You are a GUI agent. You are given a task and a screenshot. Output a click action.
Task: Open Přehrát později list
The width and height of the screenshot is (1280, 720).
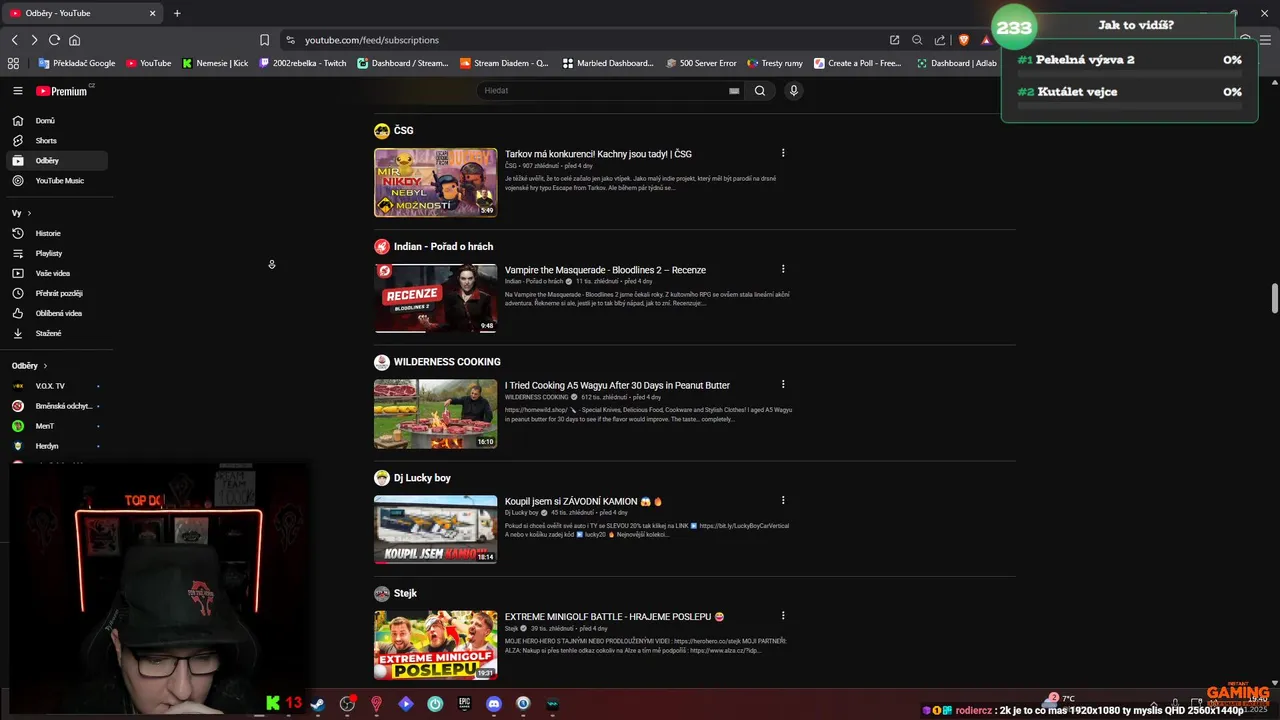56,293
